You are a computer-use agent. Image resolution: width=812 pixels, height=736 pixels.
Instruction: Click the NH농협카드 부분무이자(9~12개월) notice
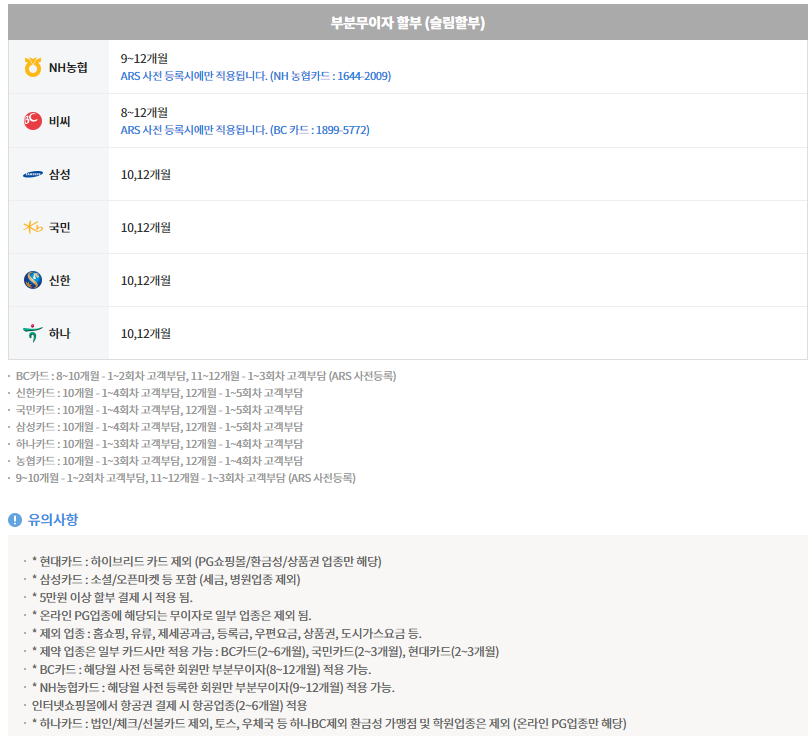pos(213,688)
